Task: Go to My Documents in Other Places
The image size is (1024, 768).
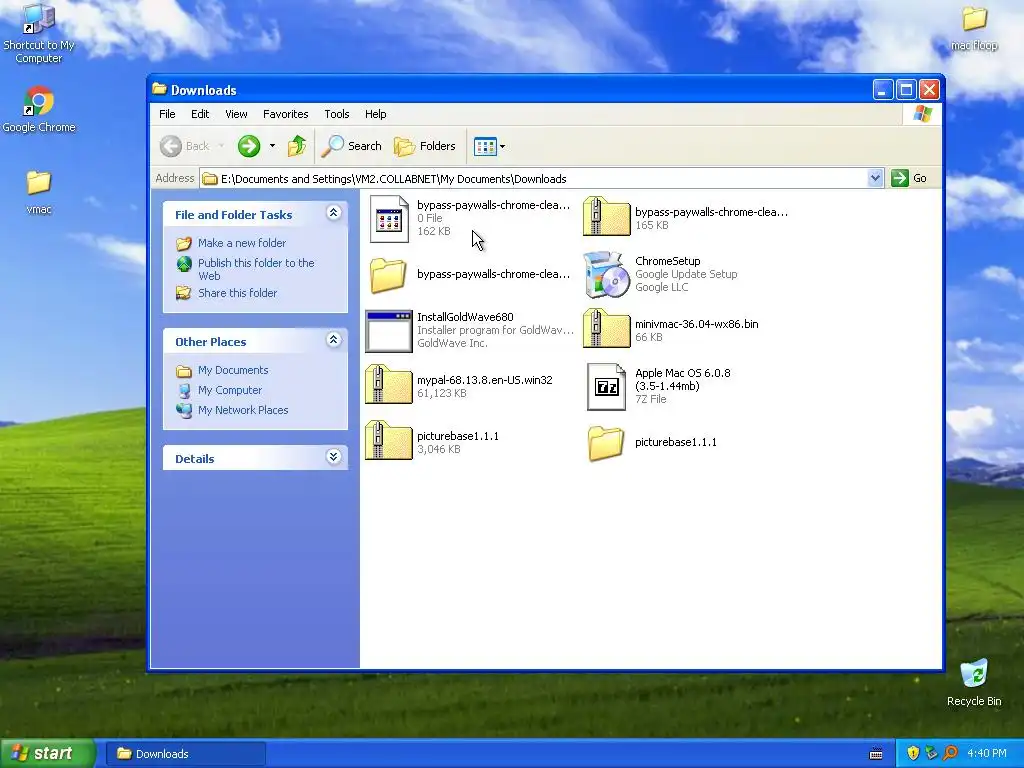Action: click(x=233, y=370)
